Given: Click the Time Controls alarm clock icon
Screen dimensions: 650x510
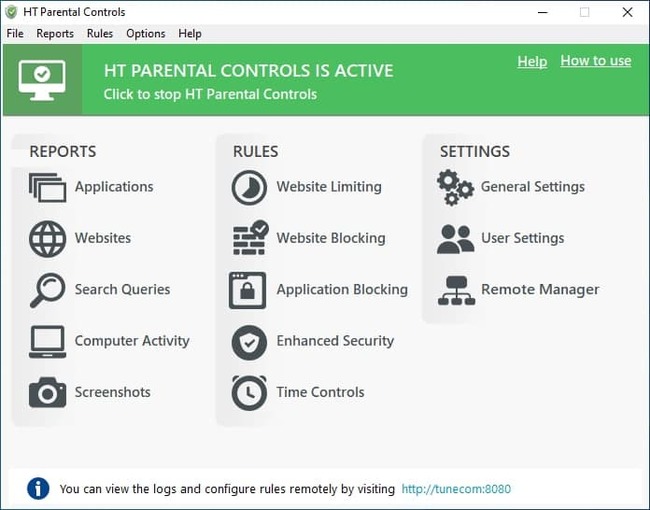Looking at the screenshot, I should [249, 393].
